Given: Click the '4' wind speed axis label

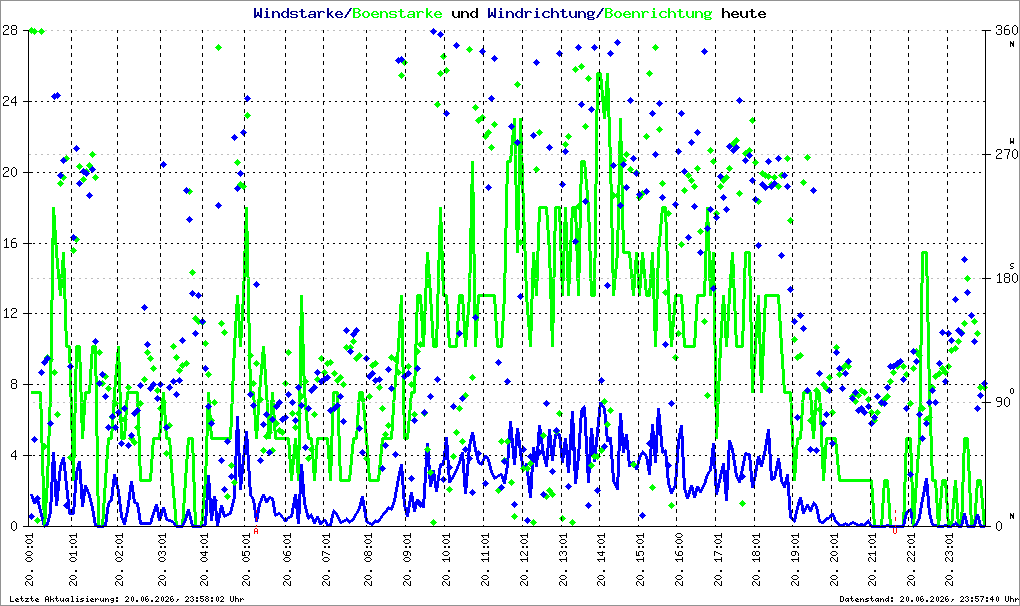Looking at the screenshot, I should [x=14, y=455].
